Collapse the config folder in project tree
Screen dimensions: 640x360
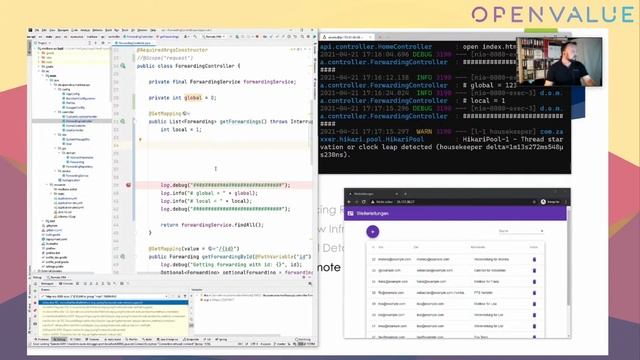click(x=56, y=89)
